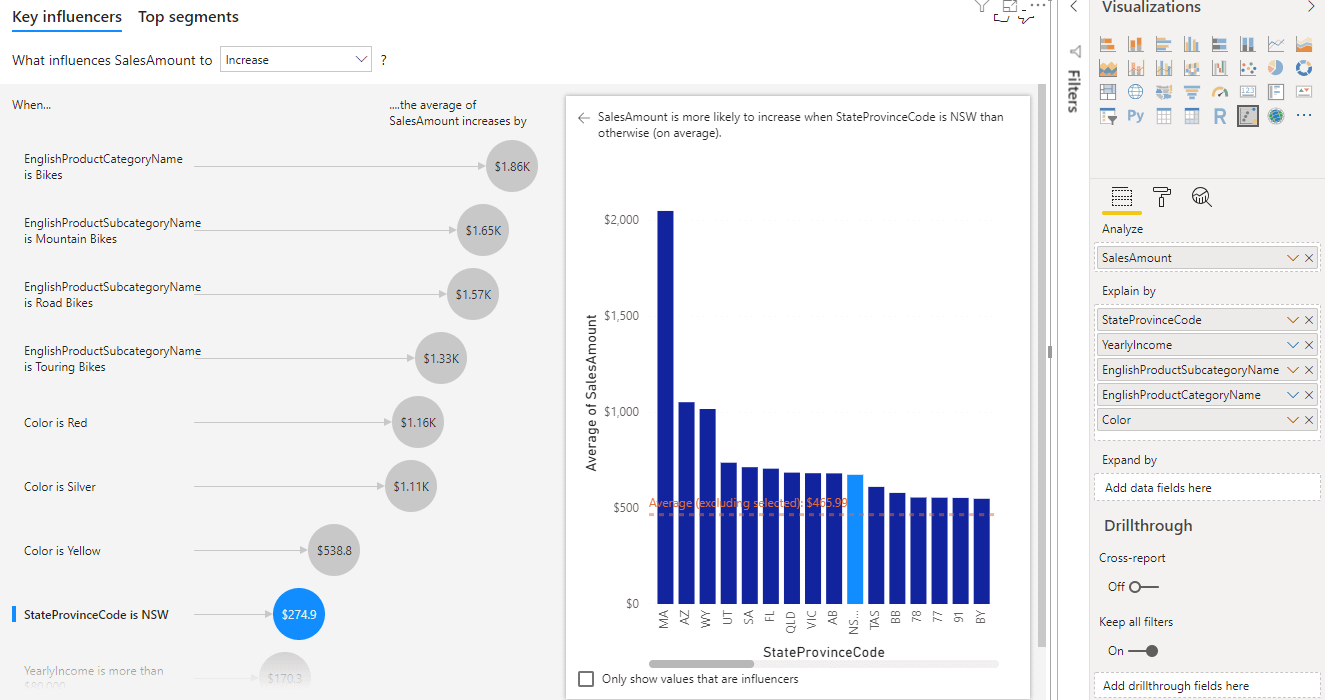Image resolution: width=1325 pixels, height=700 pixels.
Task: Select the pie chart visualization
Action: [1275, 68]
